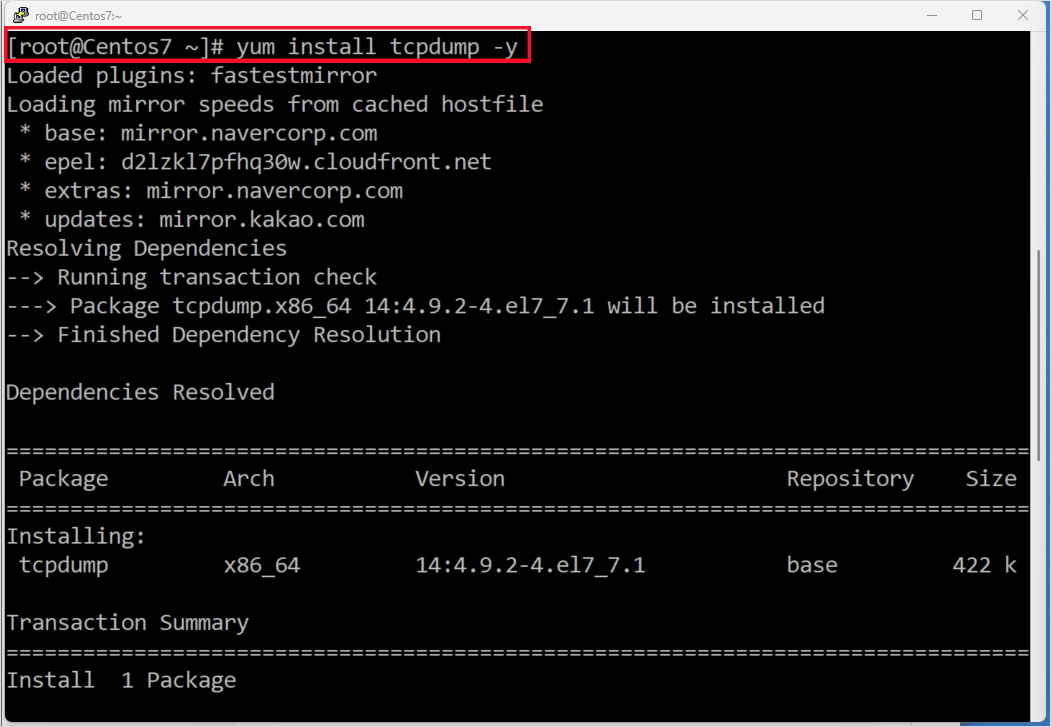Click the PuTTY icon in title bar

point(20,15)
